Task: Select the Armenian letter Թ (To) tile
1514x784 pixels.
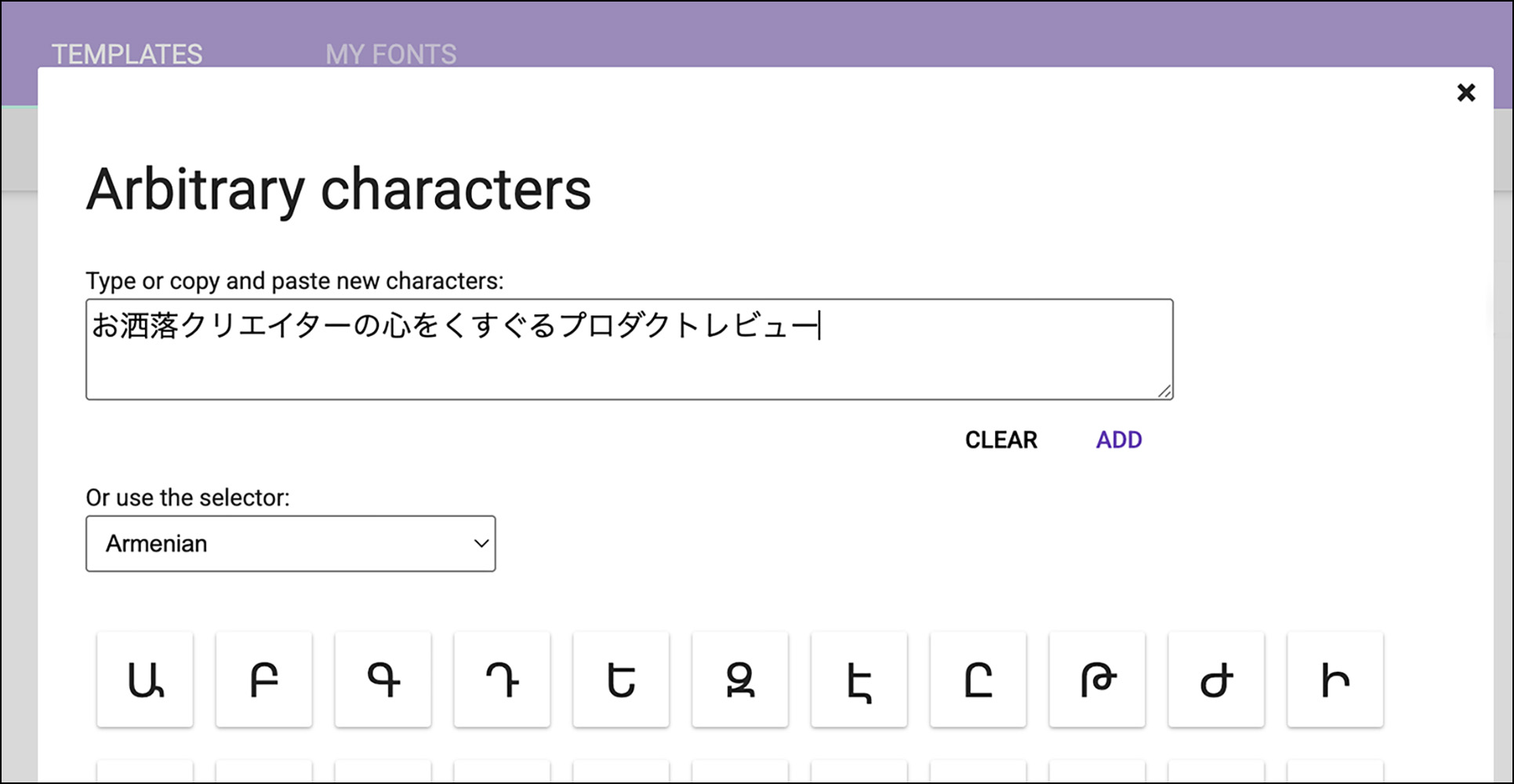Action: [1098, 680]
